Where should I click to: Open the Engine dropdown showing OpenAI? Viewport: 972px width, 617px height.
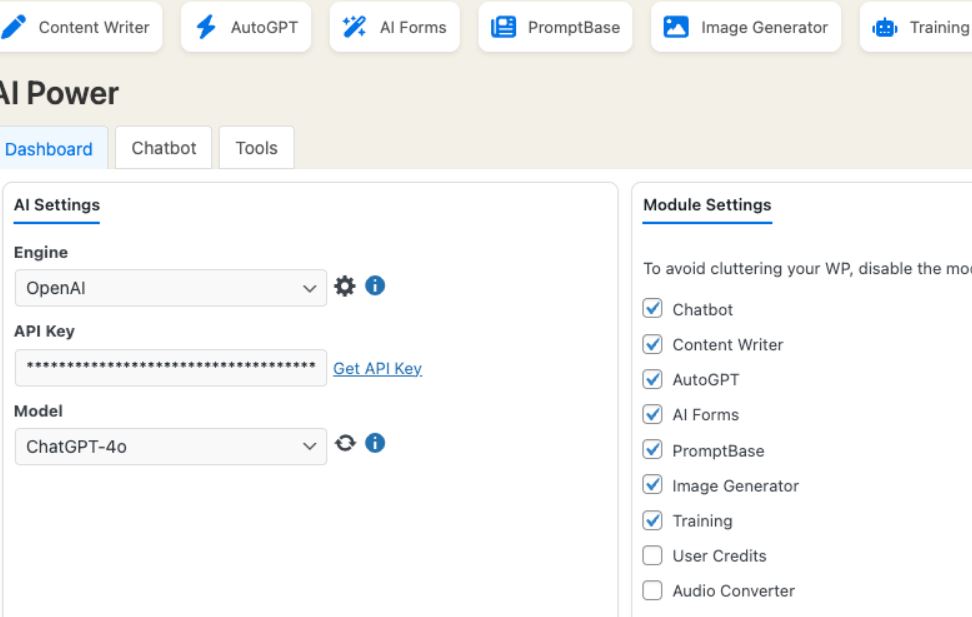click(170, 288)
